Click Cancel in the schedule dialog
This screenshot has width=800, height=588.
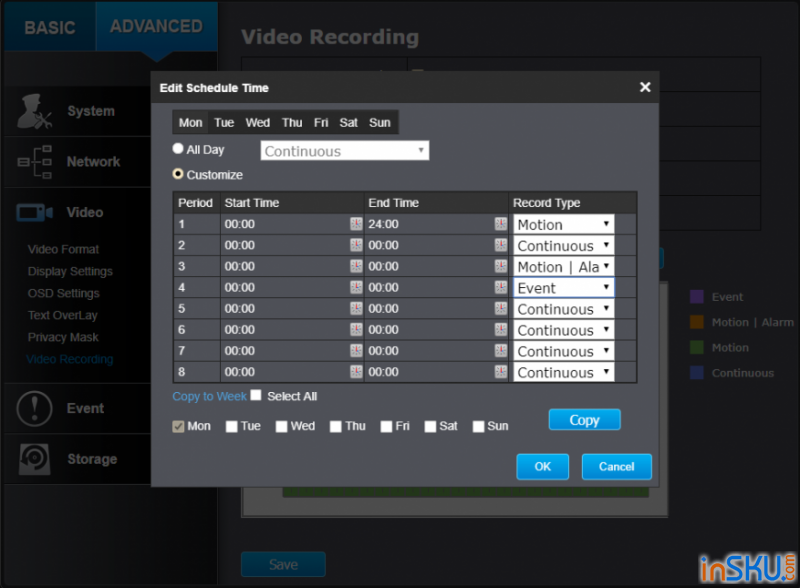click(616, 467)
